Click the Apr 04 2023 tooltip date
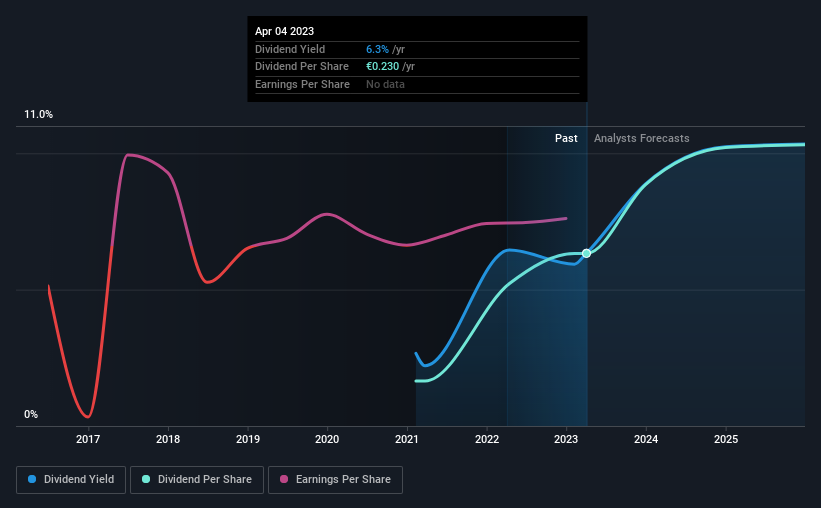Screen dimensions: 821x508 click(x=284, y=31)
